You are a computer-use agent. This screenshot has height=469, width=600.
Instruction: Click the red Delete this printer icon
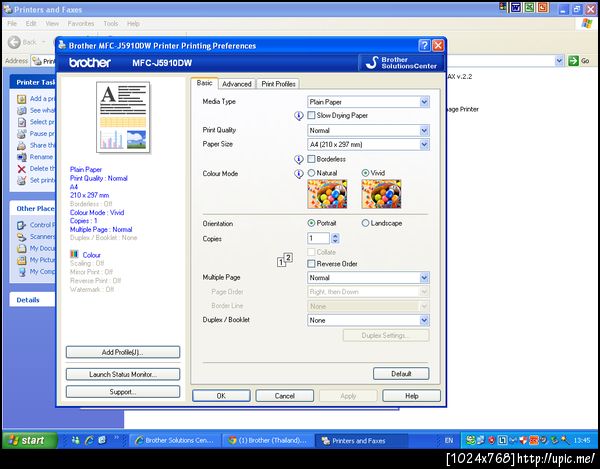pos(21,169)
